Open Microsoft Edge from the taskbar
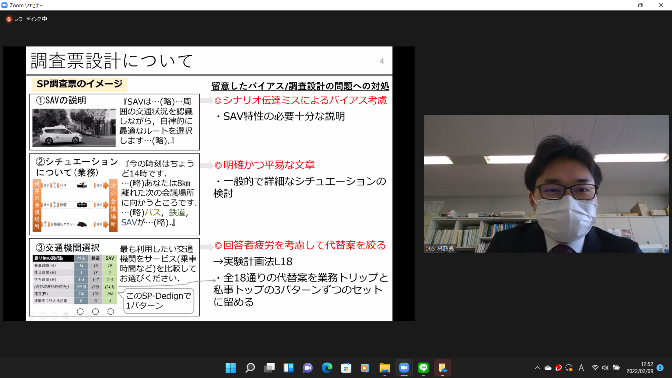Screen dimensions: 672x378 pyautogui.click(x=327, y=368)
